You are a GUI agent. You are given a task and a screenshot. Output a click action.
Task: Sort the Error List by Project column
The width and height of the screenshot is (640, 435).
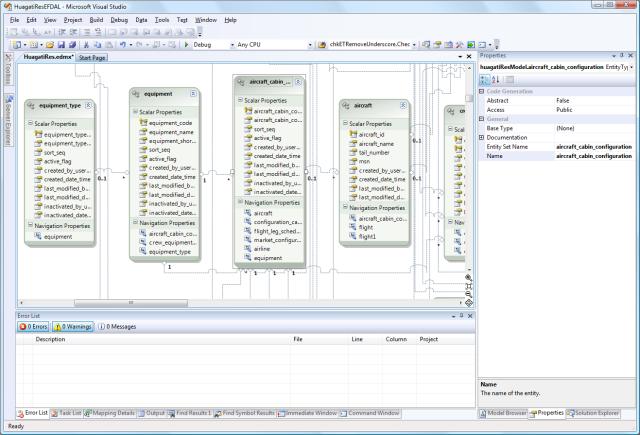coord(446,339)
